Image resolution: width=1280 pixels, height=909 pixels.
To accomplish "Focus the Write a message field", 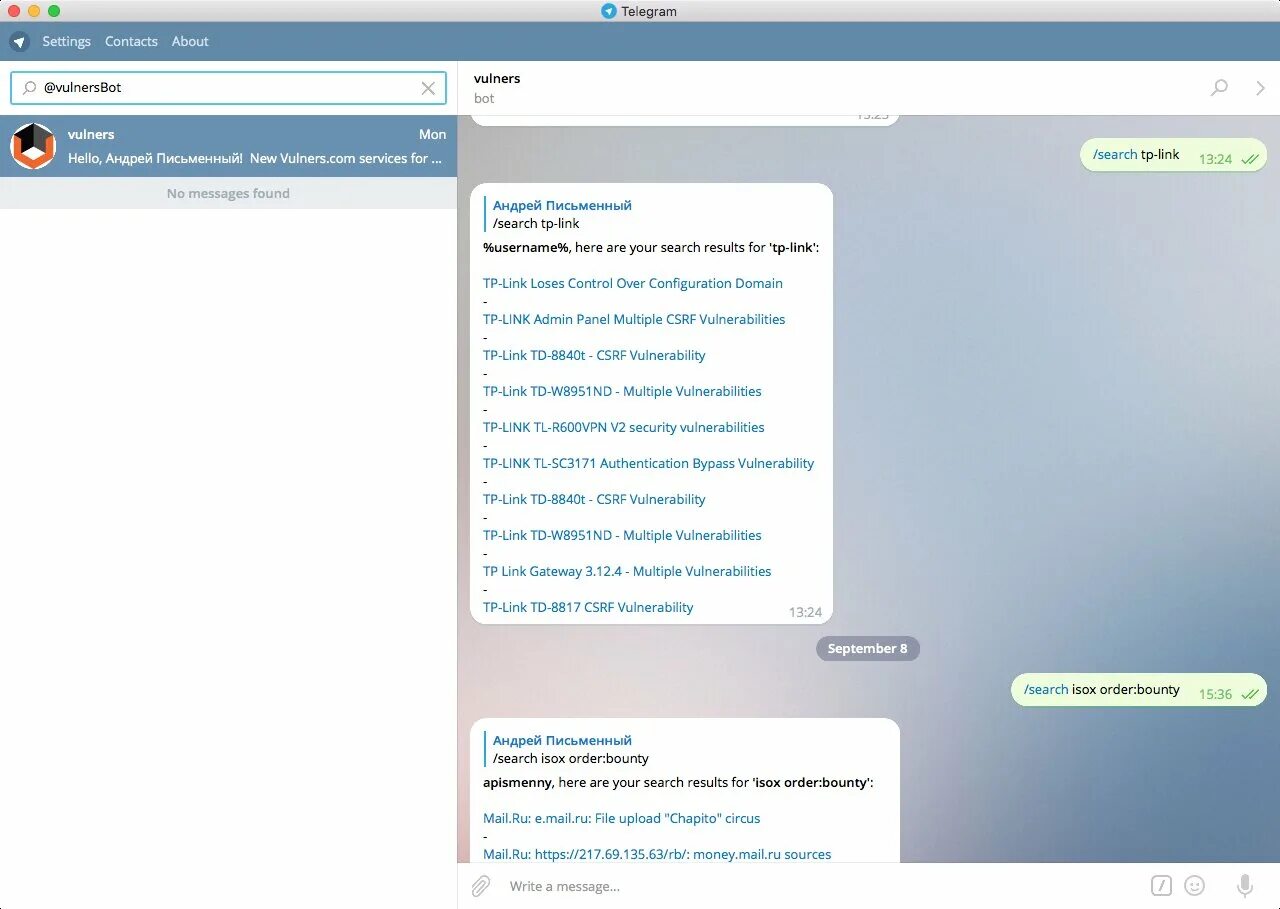I will 820,886.
